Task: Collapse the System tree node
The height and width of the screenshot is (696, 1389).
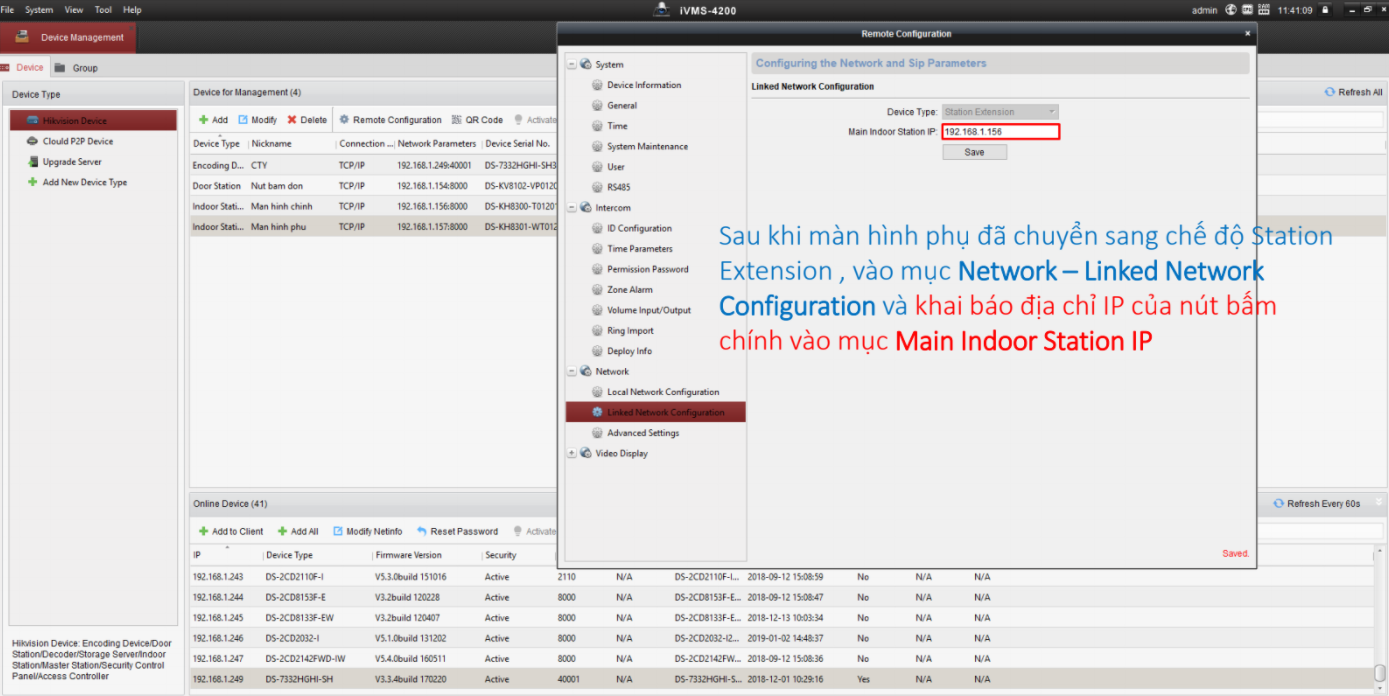Action: 570,63
